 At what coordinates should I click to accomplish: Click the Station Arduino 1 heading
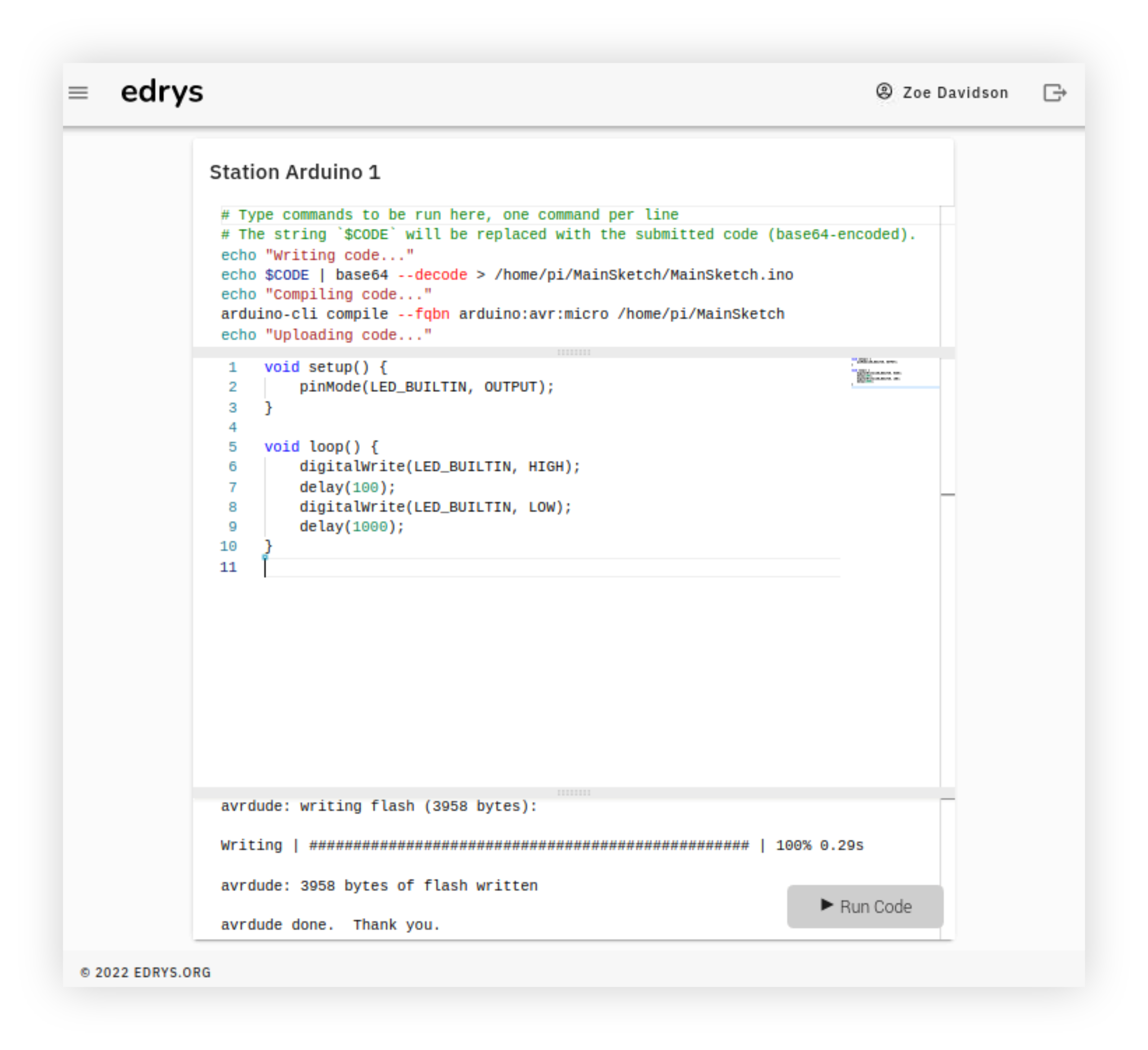pos(294,172)
